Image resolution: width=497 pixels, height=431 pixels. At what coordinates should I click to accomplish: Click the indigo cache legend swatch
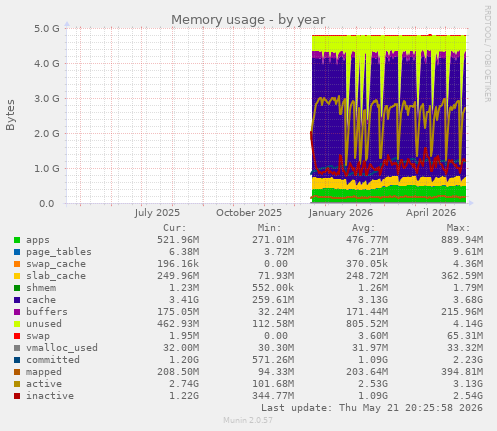pos(17,300)
